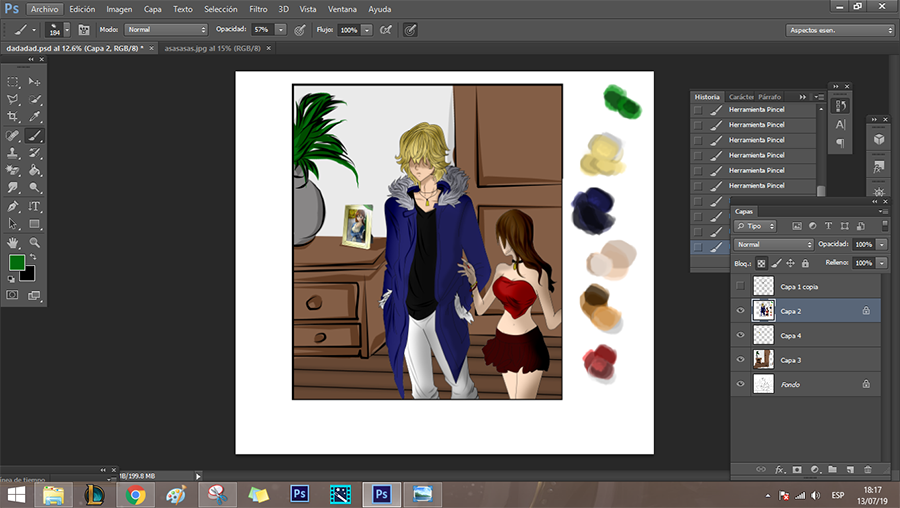Expand the Aspectos esen. workspace dropdown
Viewport: 900px width, 508px height.
840,30
